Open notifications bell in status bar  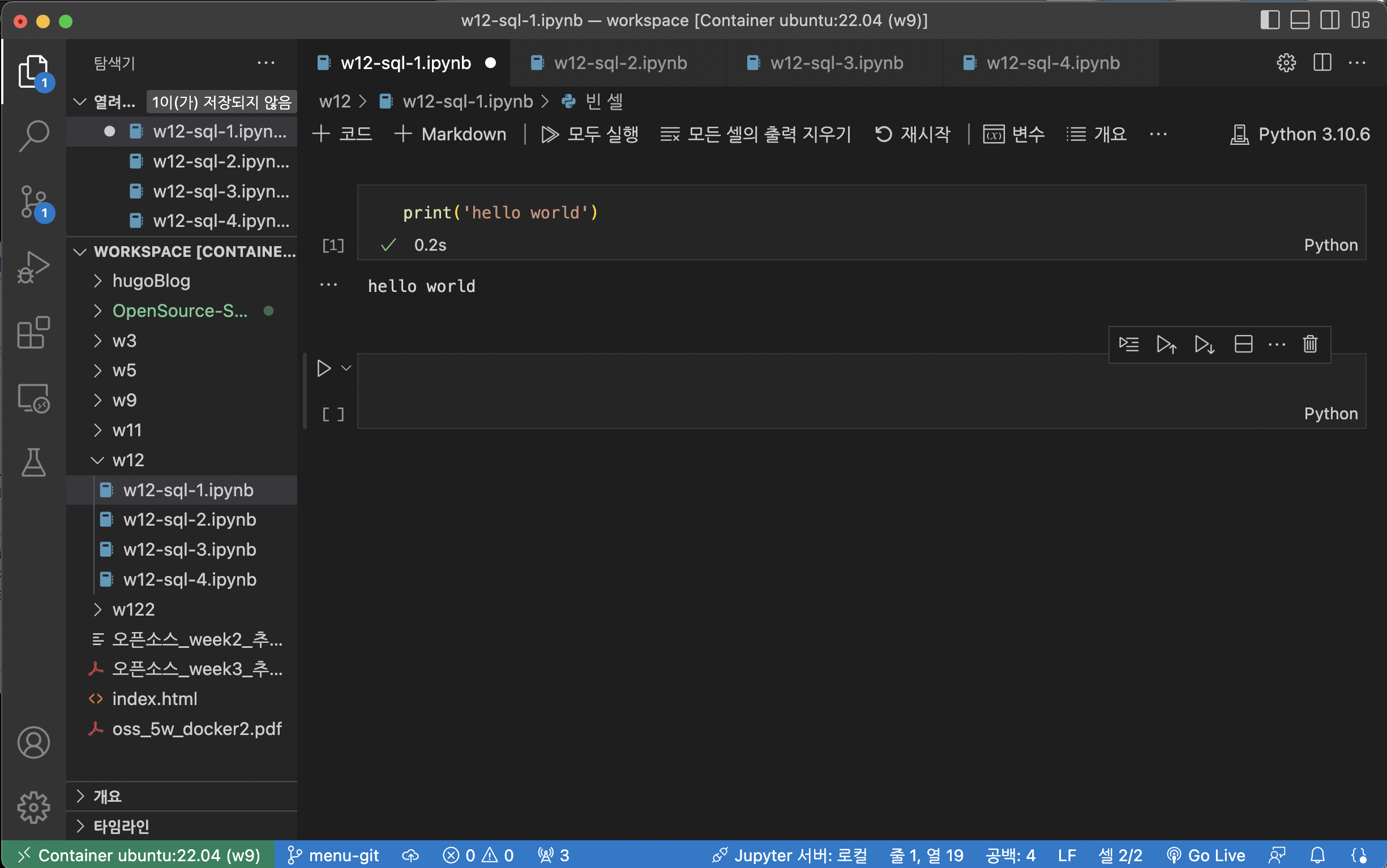(x=1317, y=856)
